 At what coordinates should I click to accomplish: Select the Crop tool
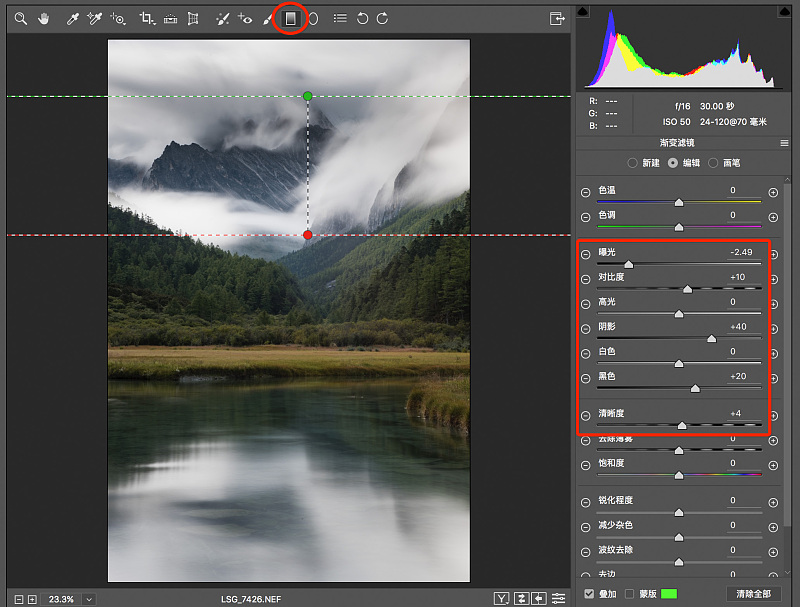(x=147, y=19)
